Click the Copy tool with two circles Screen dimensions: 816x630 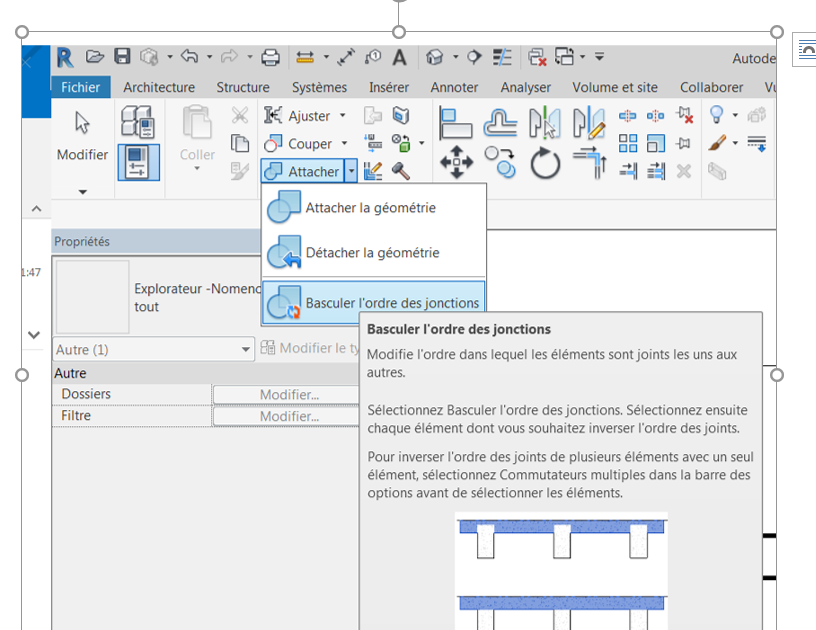[x=500, y=161]
